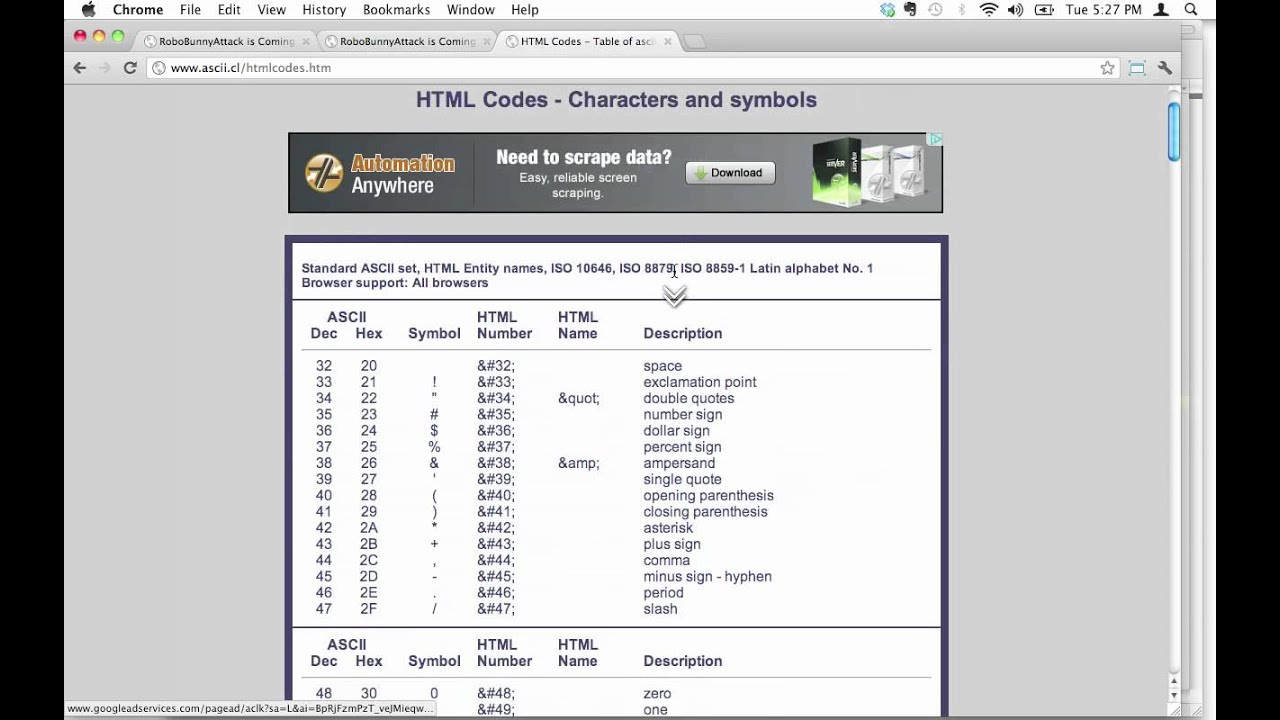Click the AdChoices icon on the banner
The height and width of the screenshot is (720, 1280).
point(934,140)
